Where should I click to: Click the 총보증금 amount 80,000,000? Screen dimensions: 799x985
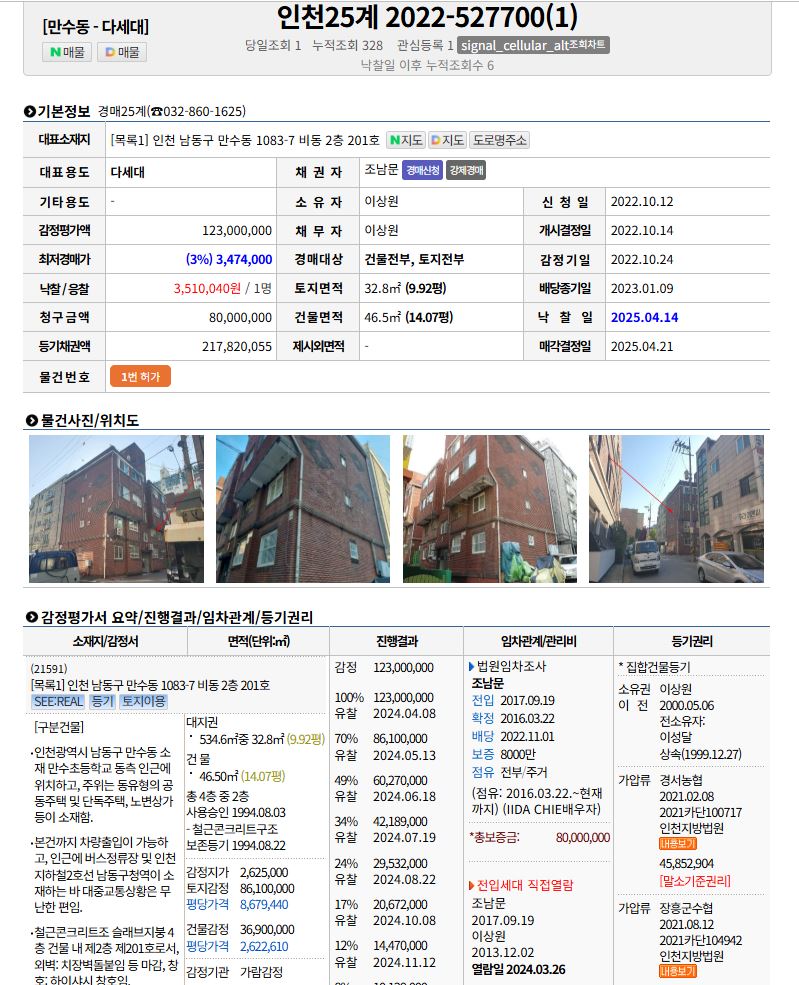583,837
